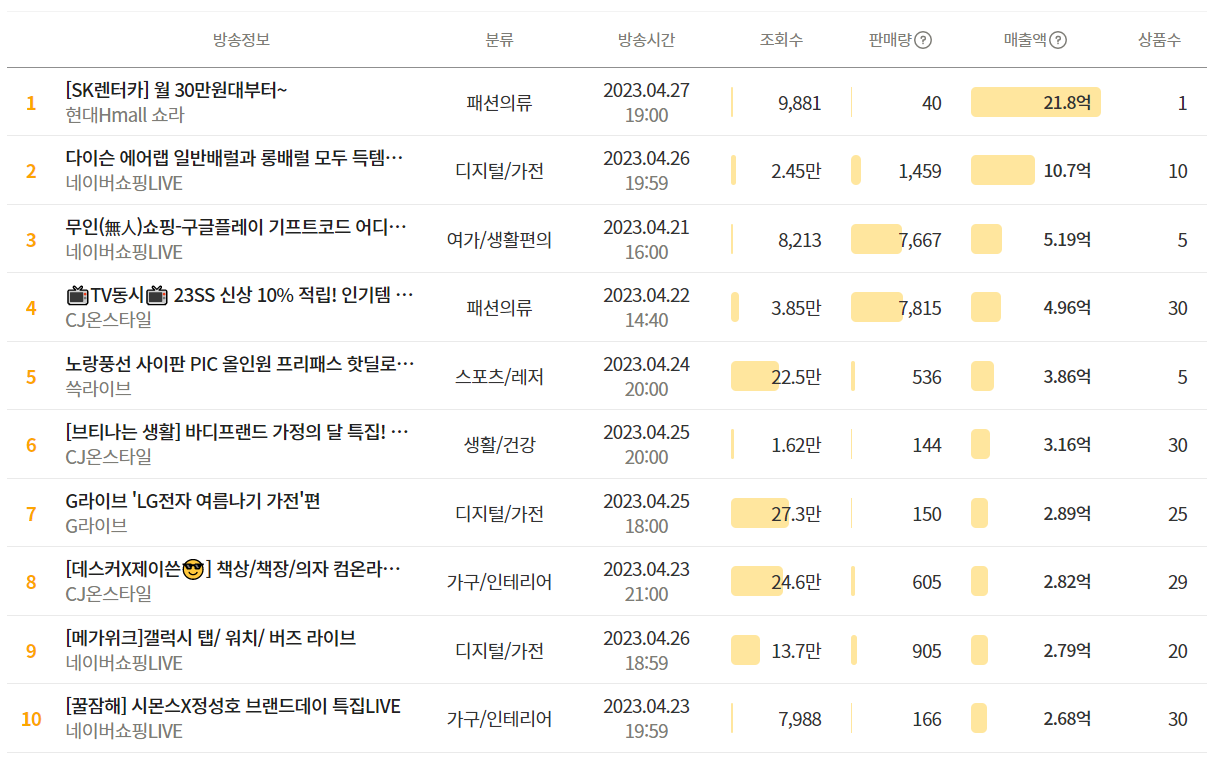
Task: Click the 현대Hmall 쇼라 channel name
Action: [125, 115]
